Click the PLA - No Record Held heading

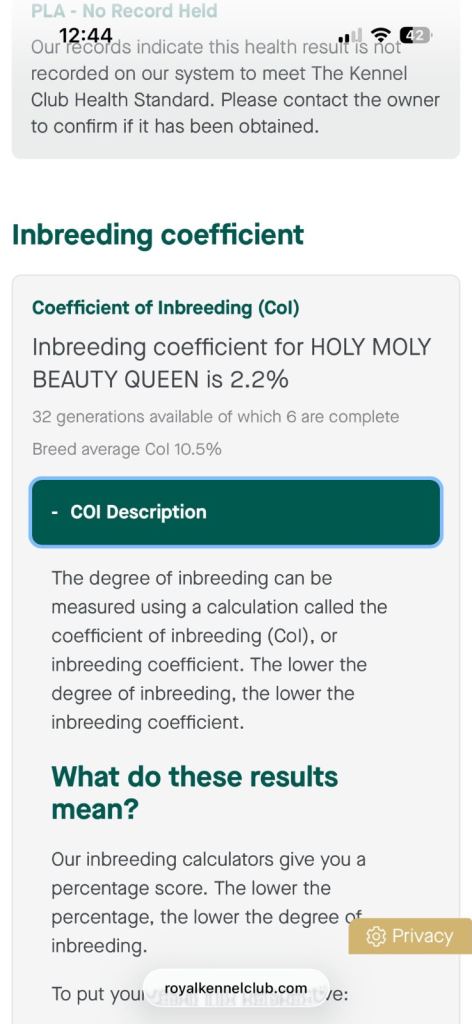[124, 11]
